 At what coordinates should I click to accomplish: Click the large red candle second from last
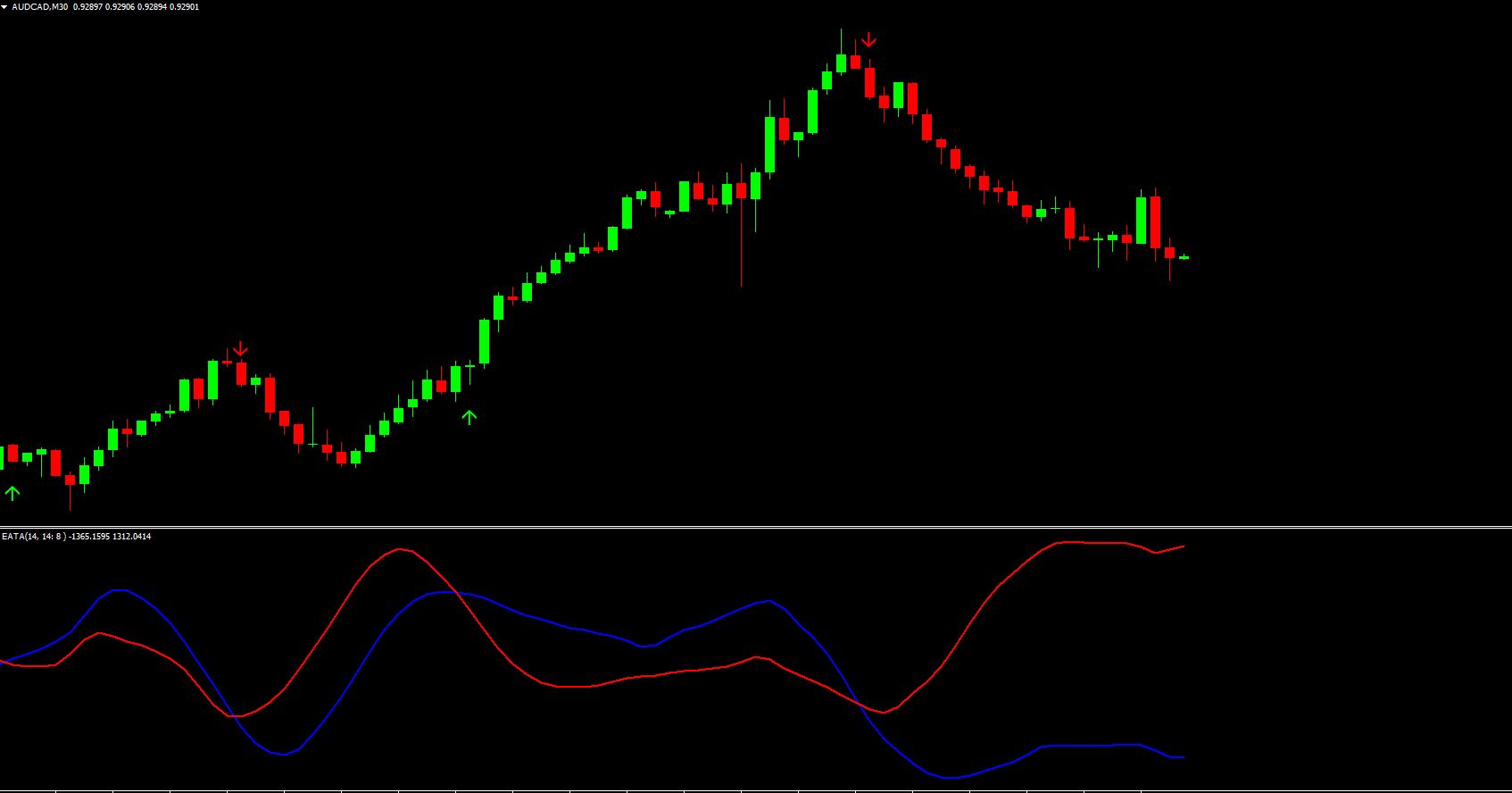pos(1155,222)
